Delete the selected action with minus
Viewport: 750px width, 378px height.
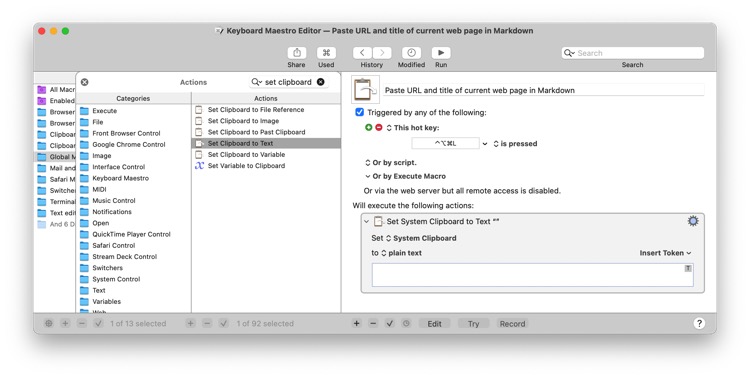[373, 323]
